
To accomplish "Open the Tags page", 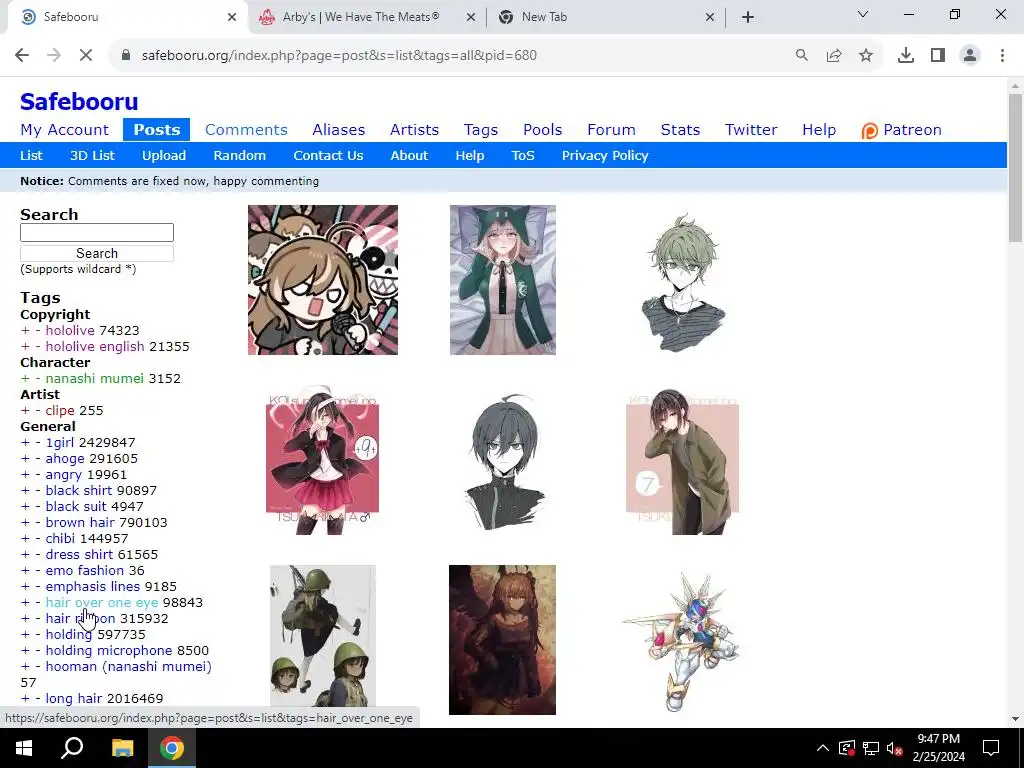I will click(481, 130).
